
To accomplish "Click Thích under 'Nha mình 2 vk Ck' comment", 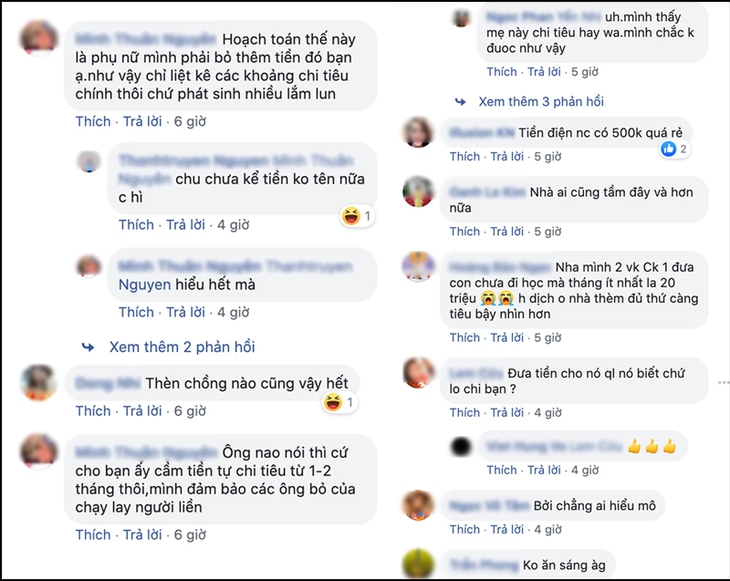I will tap(465, 338).
